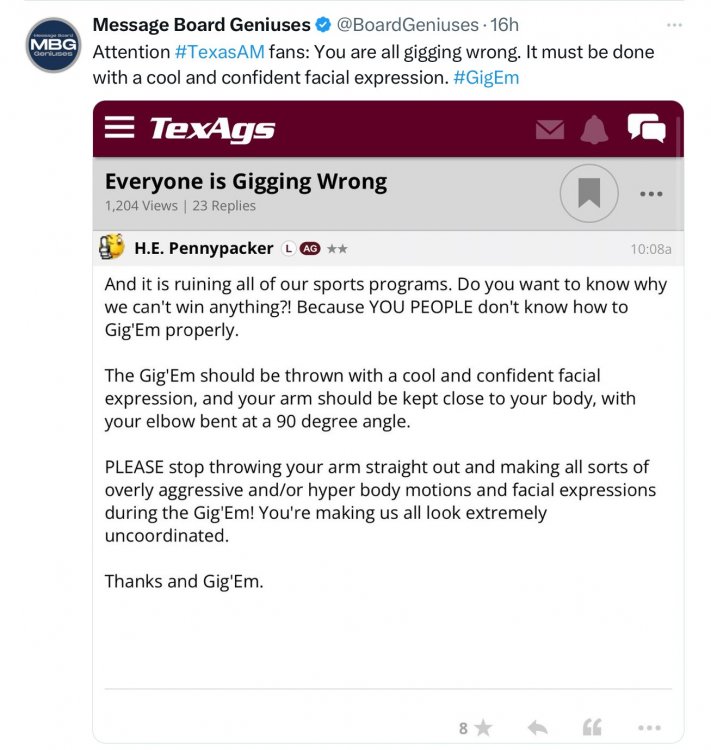Click the TexAgs logo
711x750 pixels.
click(x=212, y=129)
